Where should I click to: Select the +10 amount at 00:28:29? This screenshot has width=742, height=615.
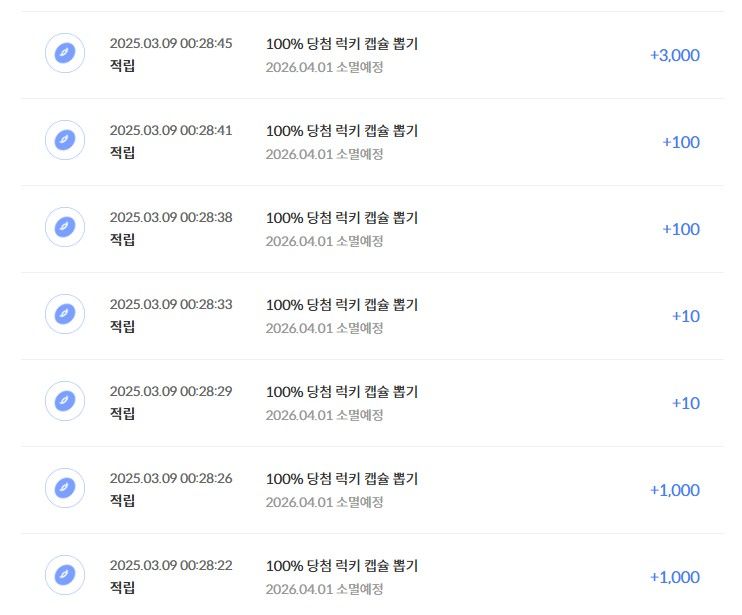point(686,404)
